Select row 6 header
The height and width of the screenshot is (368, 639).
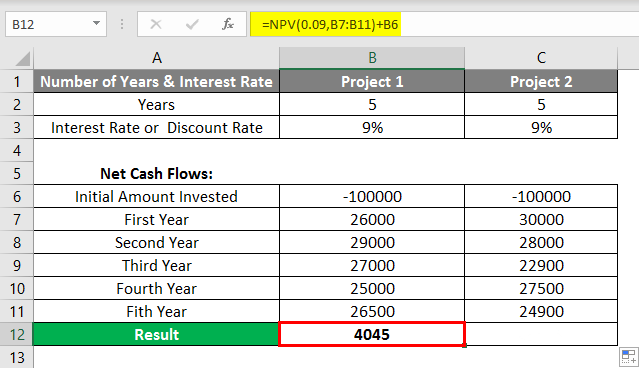17,196
